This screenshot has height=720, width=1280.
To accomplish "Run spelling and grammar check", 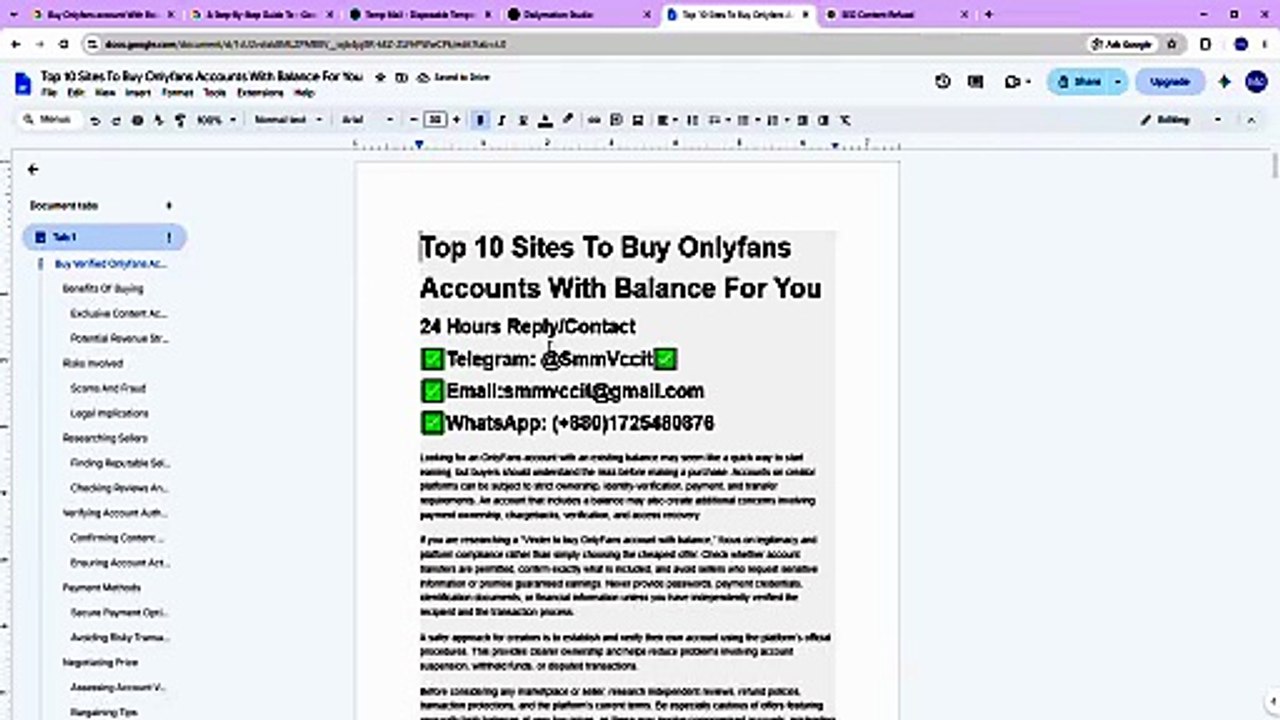I will 159,120.
